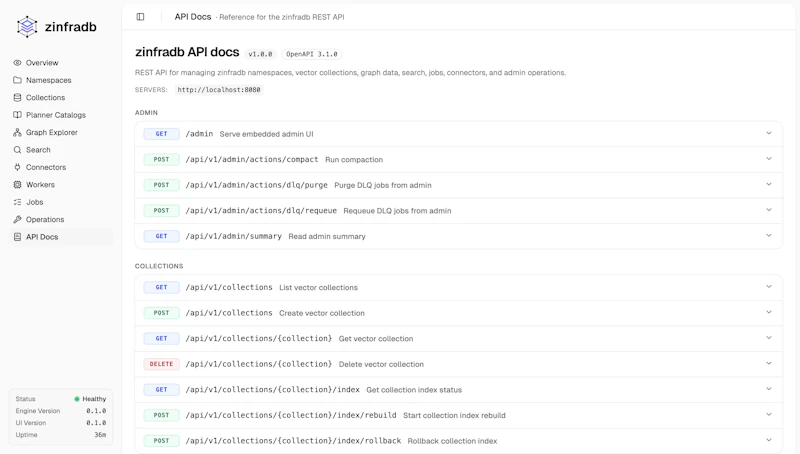The height and width of the screenshot is (454, 800).
Task: Expand List vector collections chevron
Action: (x=768, y=287)
